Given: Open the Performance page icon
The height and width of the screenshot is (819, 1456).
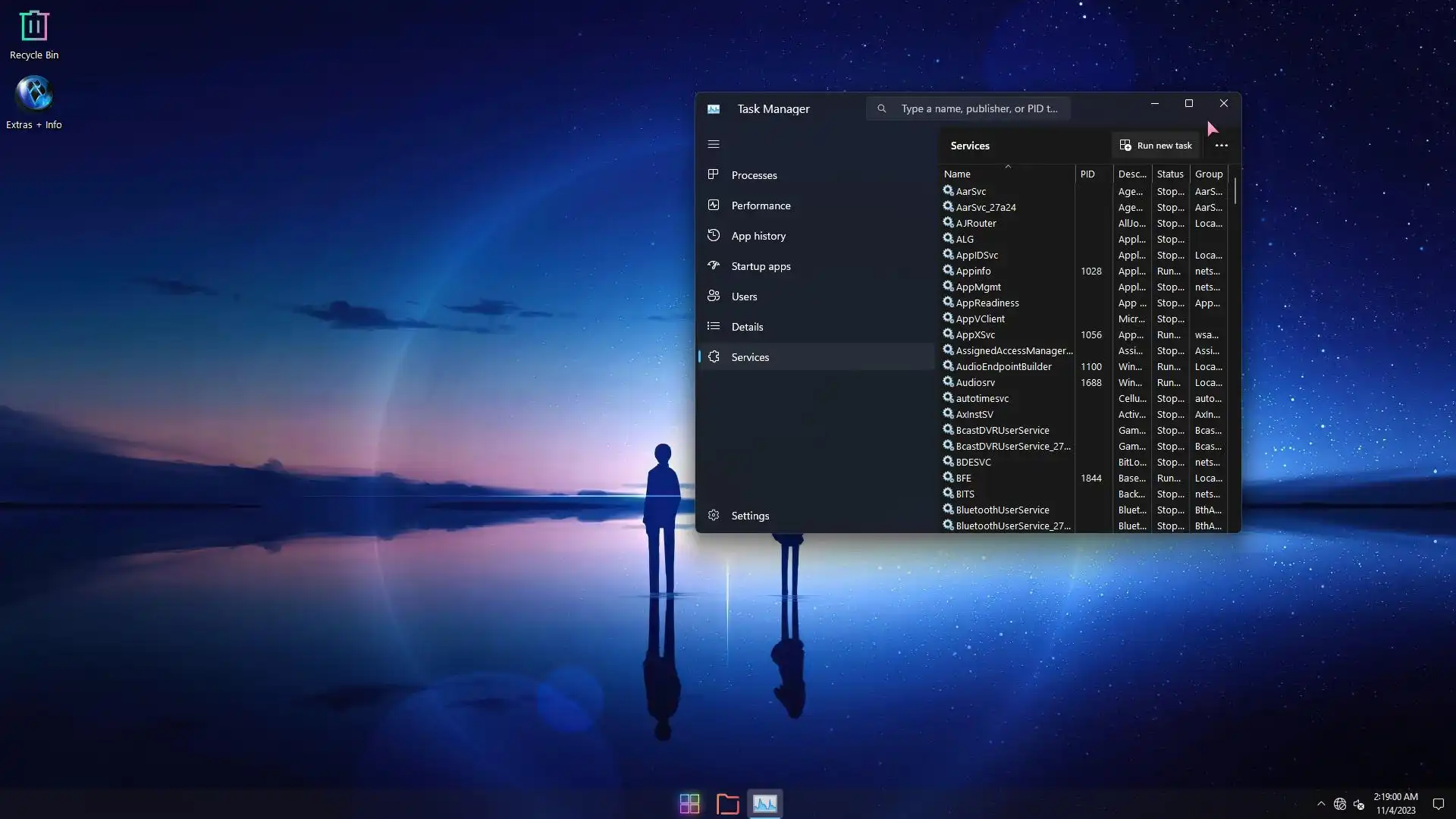Looking at the screenshot, I should pyautogui.click(x=713, y=205).
